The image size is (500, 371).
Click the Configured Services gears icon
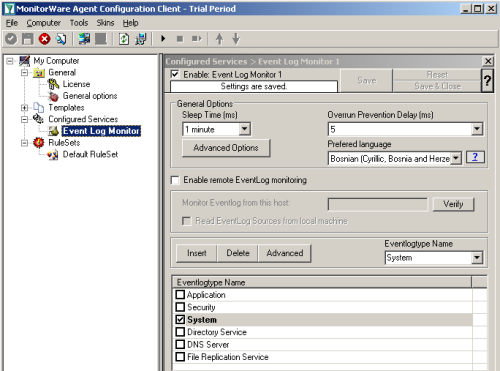[38, 119]
